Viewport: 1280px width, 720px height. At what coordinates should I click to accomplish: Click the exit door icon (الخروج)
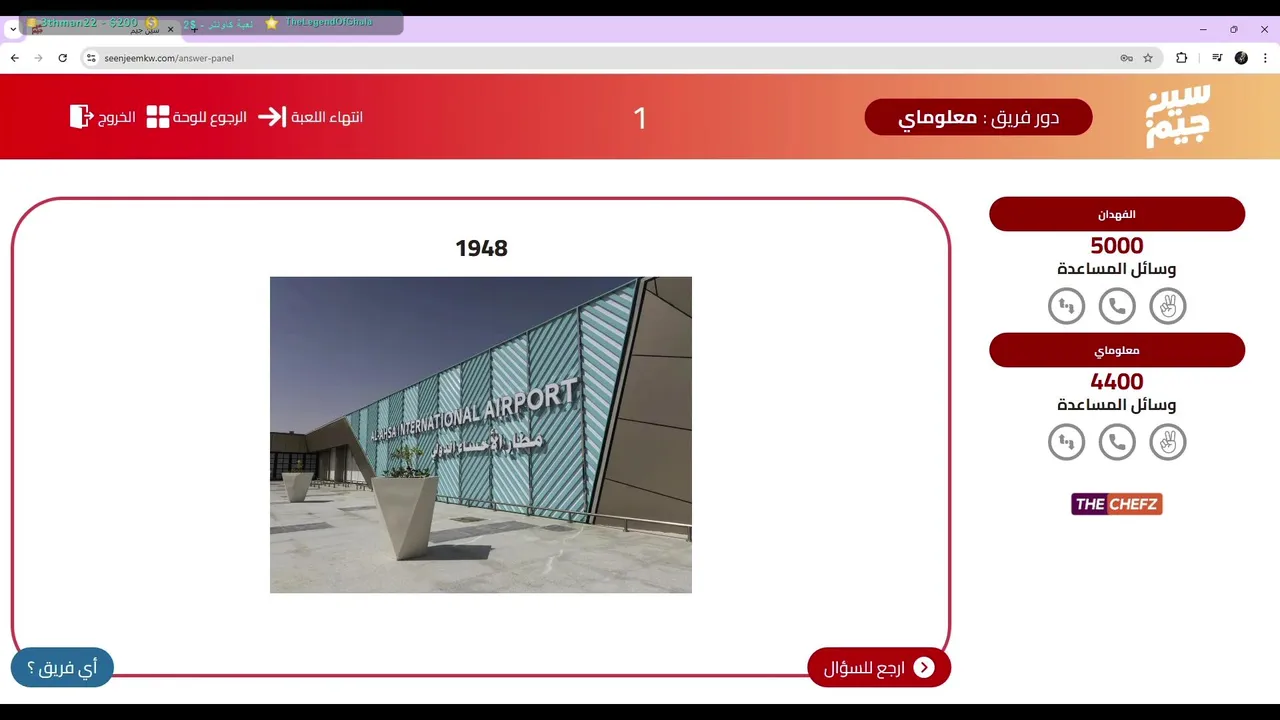(x=81, y=117)
